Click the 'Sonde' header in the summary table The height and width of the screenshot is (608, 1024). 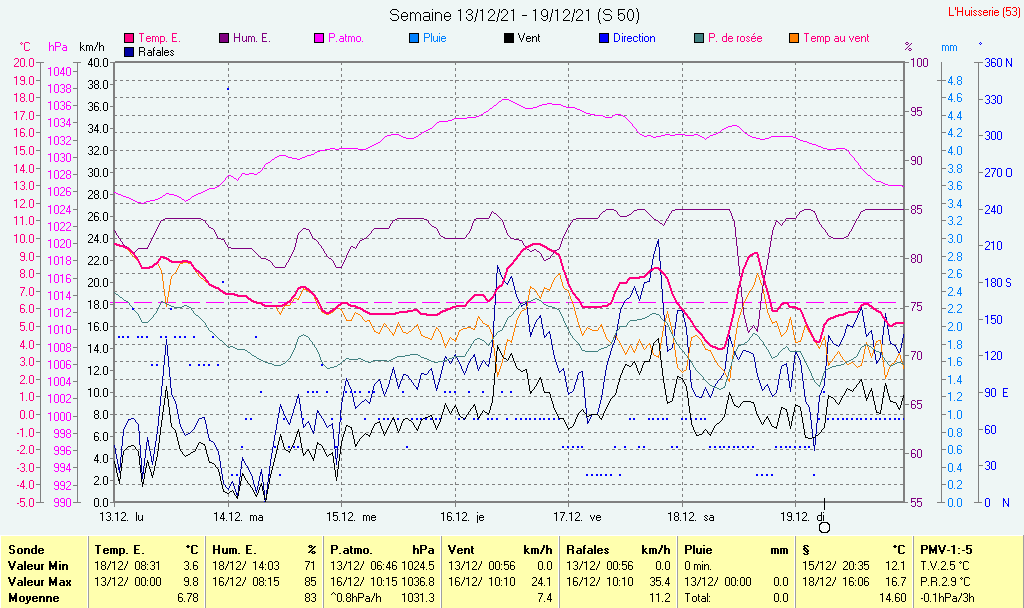pyautogui.click(x=26, y=550)
